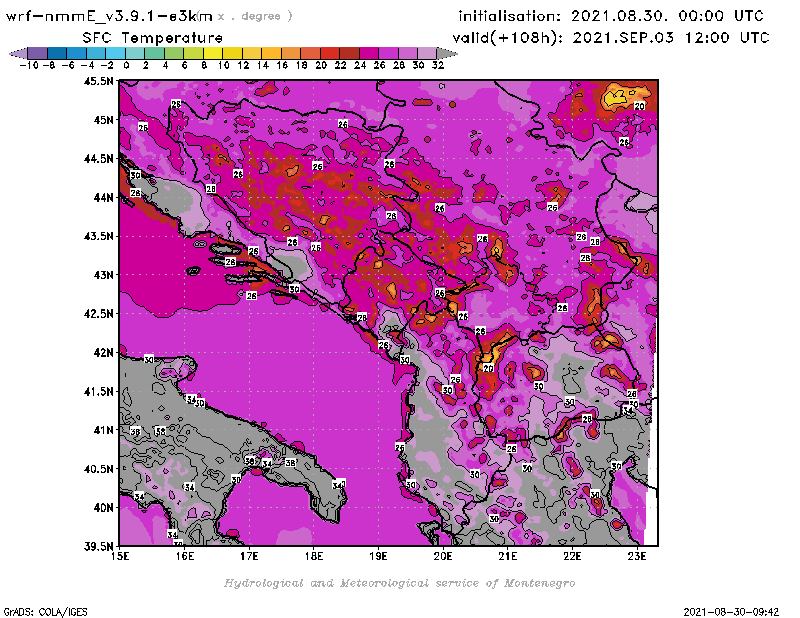This screenshot has width=800, height=618.
Task: Click the "16E" longitude label
Action: click(x=185, y=556)
